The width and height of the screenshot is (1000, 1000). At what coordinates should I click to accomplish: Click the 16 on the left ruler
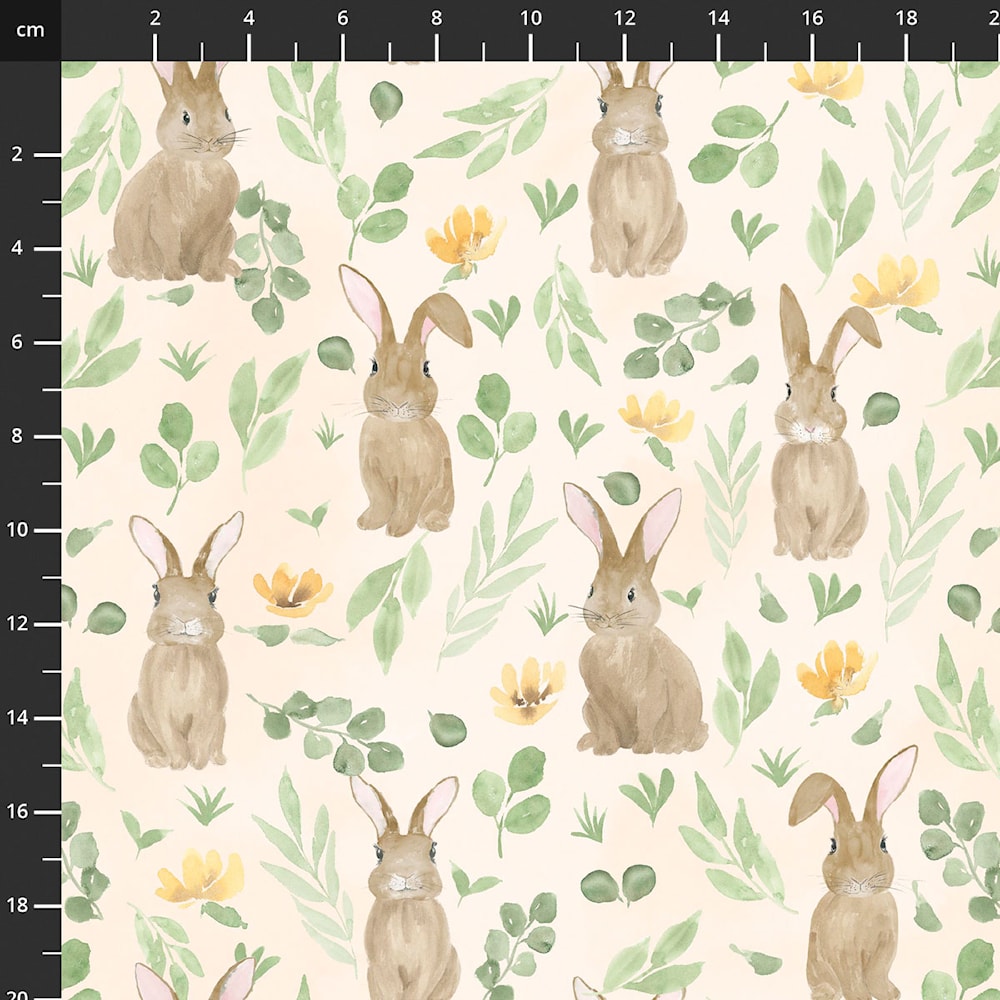(x=17, y=812)
